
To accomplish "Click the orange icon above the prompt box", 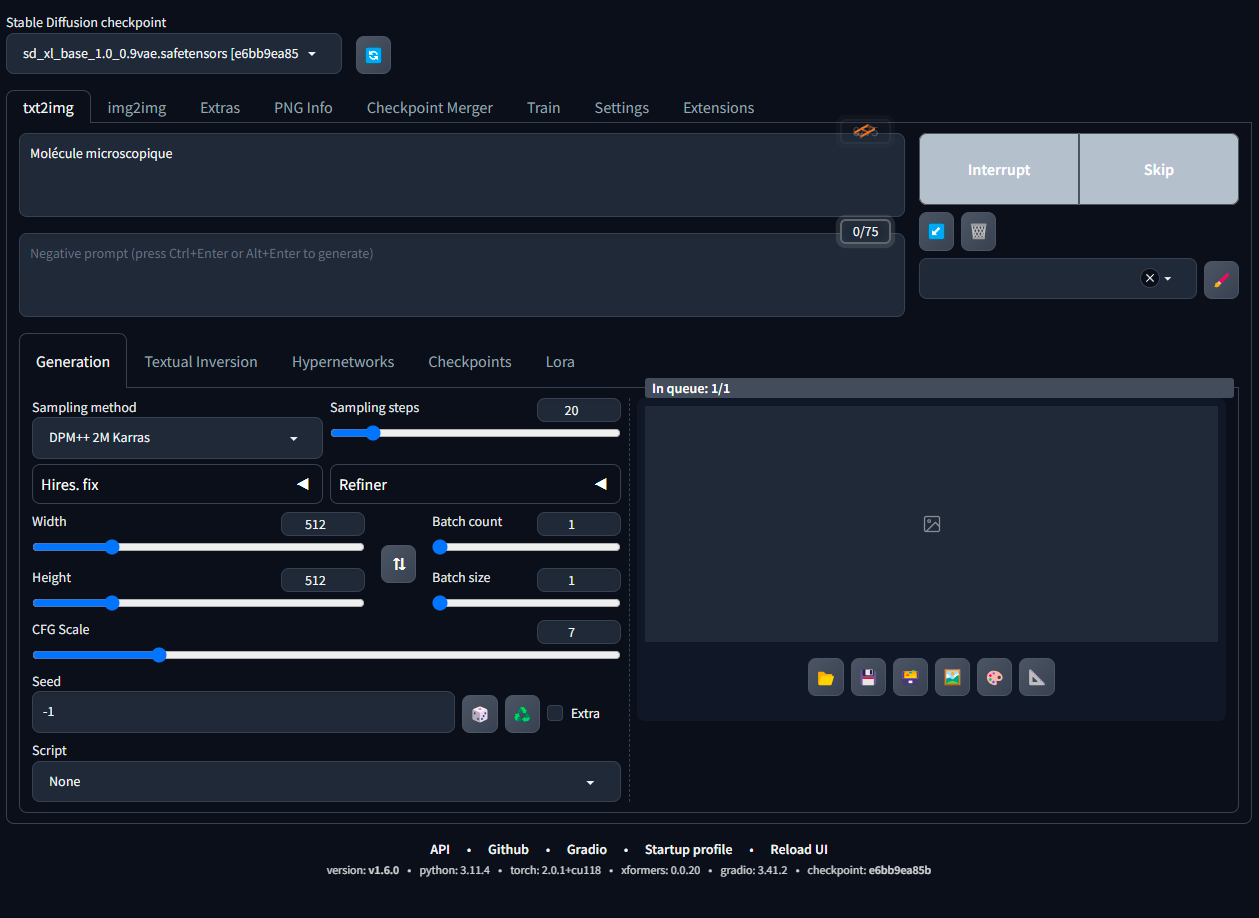I will 865,131.
